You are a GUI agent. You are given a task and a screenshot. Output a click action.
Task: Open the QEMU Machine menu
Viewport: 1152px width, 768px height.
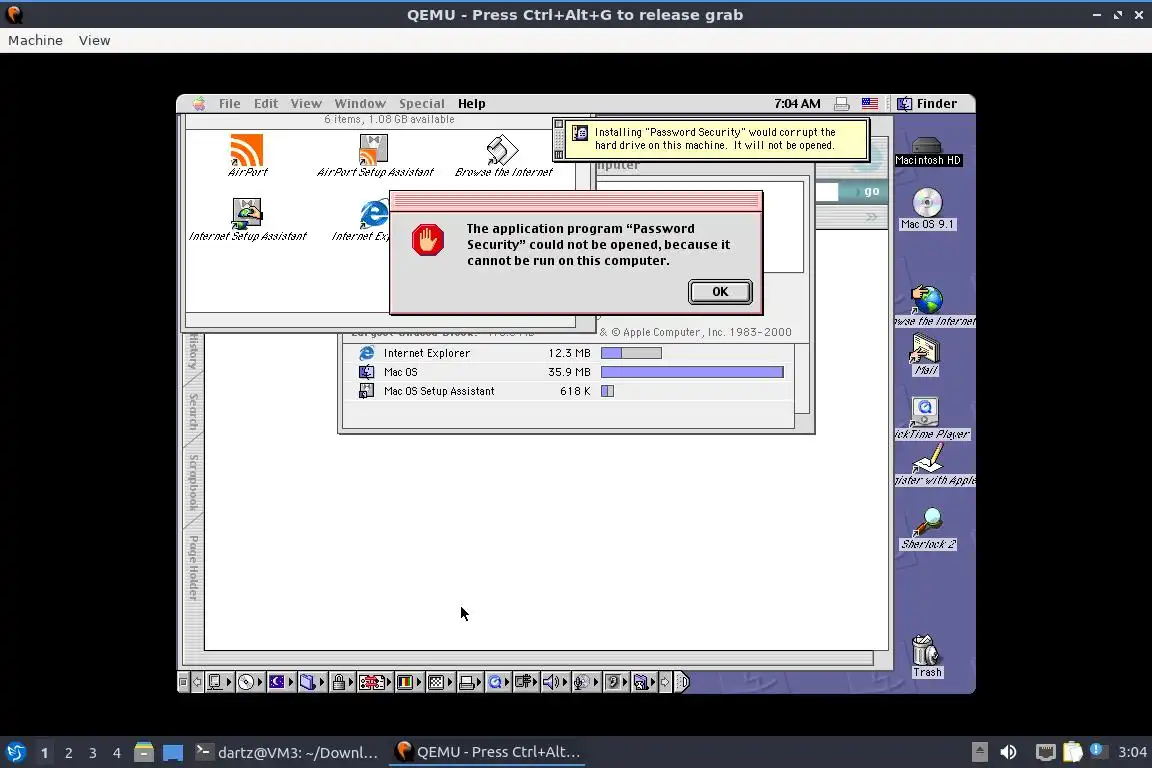coord(35,40)
